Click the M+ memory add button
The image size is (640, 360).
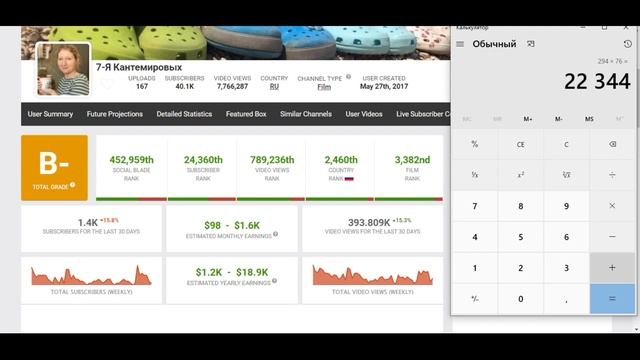point(528,119)
